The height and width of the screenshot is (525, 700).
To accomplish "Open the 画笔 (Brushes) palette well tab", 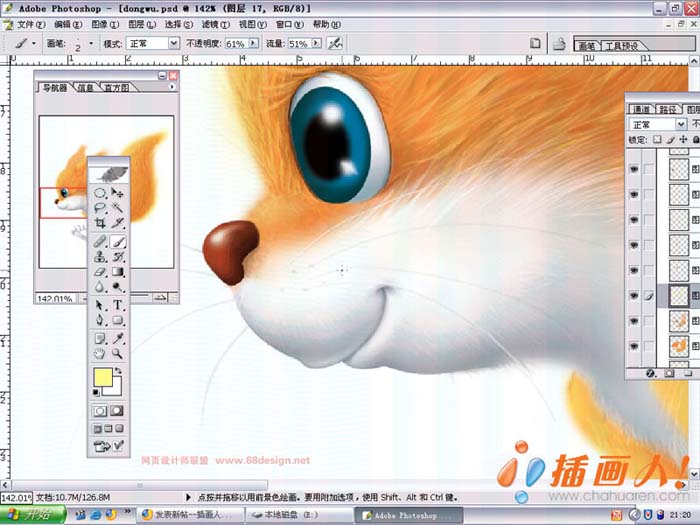I will 587,46.
